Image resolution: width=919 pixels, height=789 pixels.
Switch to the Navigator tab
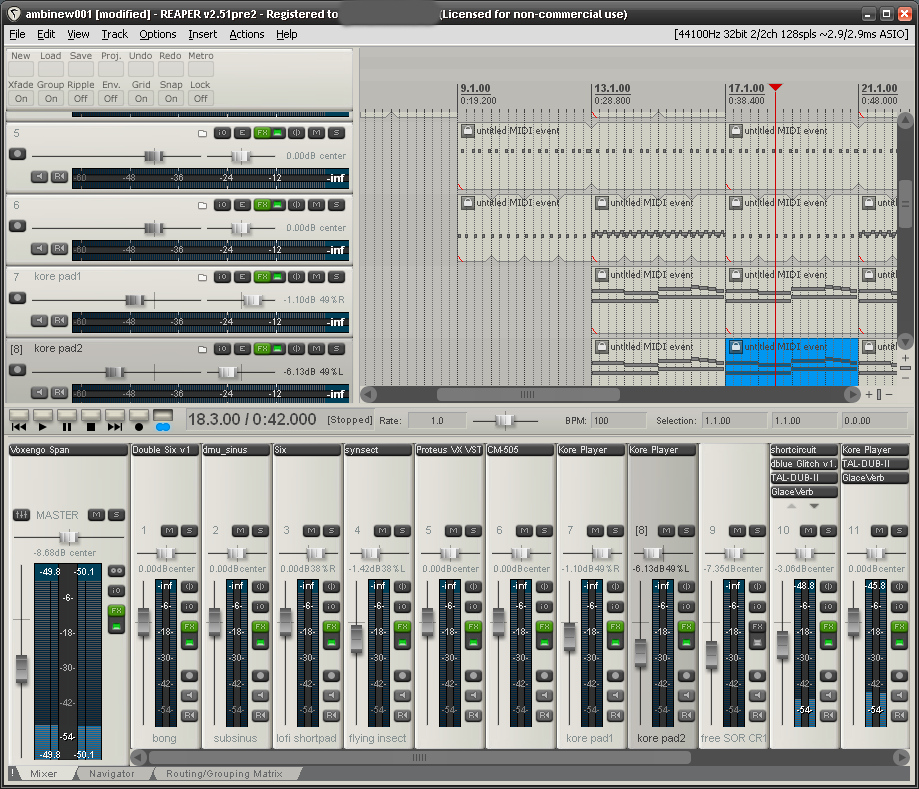[x=111, y=774]
